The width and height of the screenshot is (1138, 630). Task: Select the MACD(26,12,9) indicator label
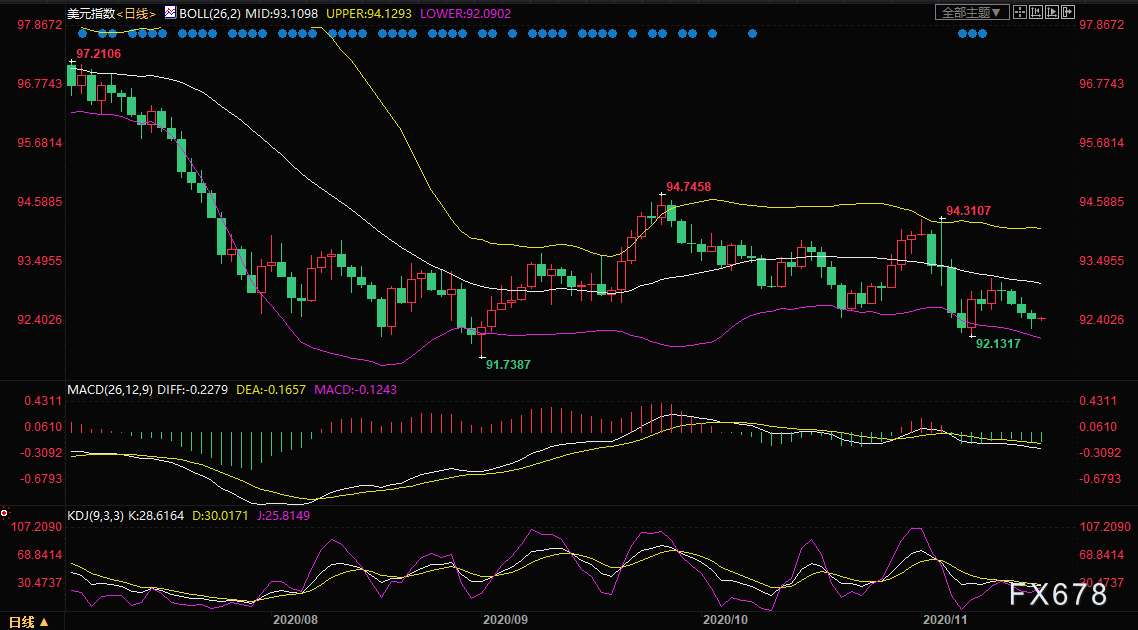111,388
